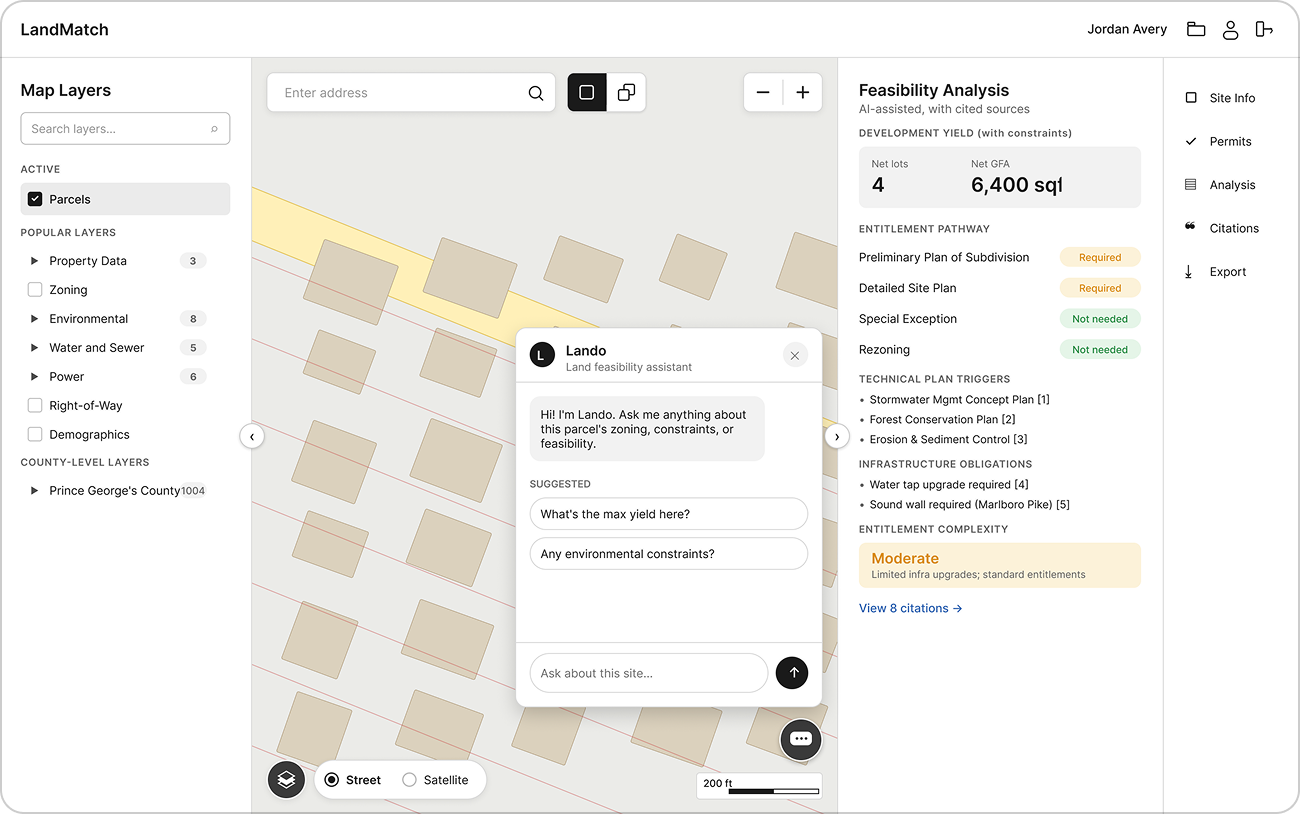Click 'Water tap upgrade required [4]' item
This screenshot has height=814, width=1300.
click(949, 485)
